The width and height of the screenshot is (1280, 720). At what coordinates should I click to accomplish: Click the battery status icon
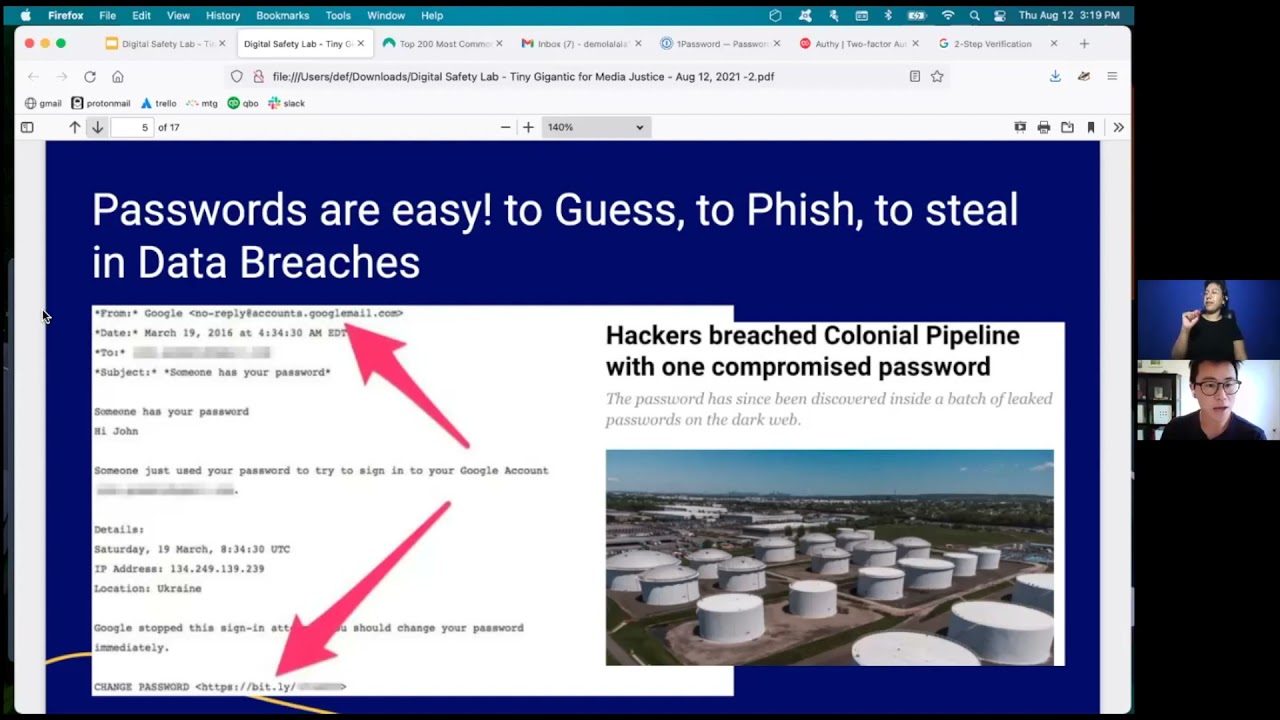(916, 15)
